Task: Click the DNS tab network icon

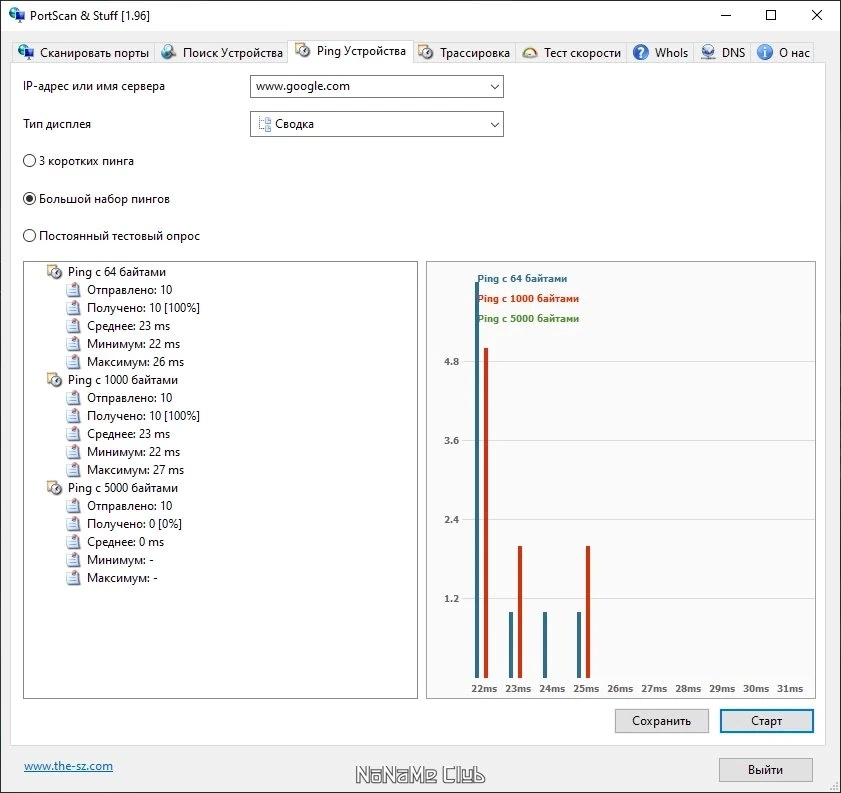Action: [x=708, y=52]
